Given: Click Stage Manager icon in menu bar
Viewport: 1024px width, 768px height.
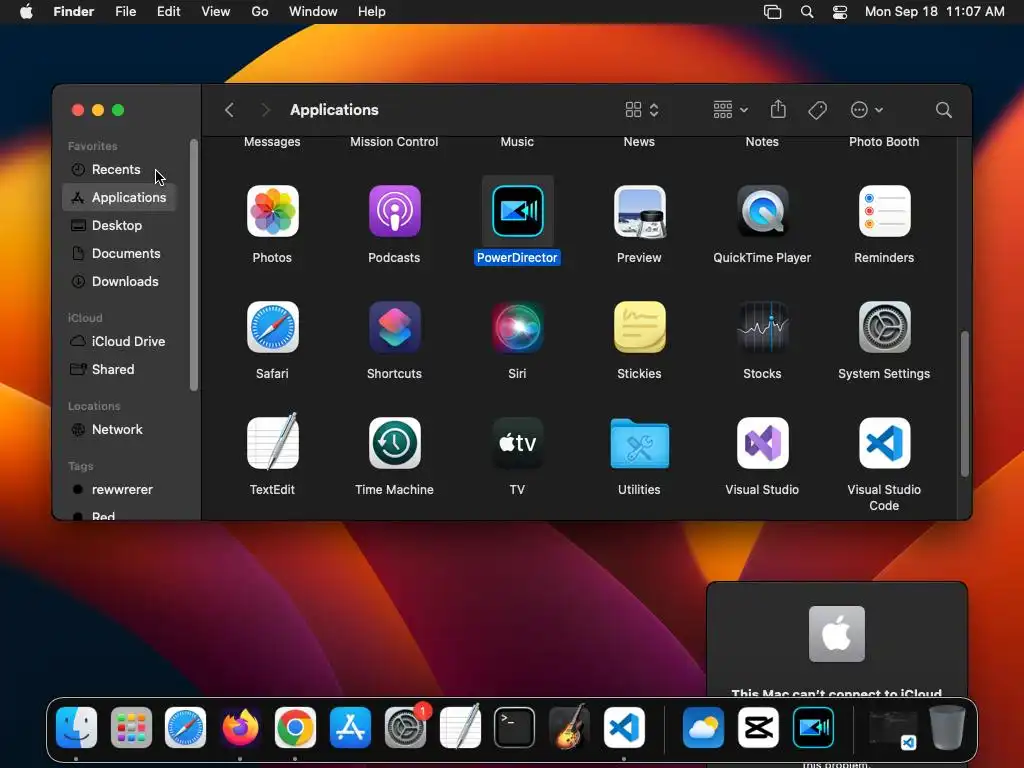Looking at the screenshot, I should (x=773, y=12).
